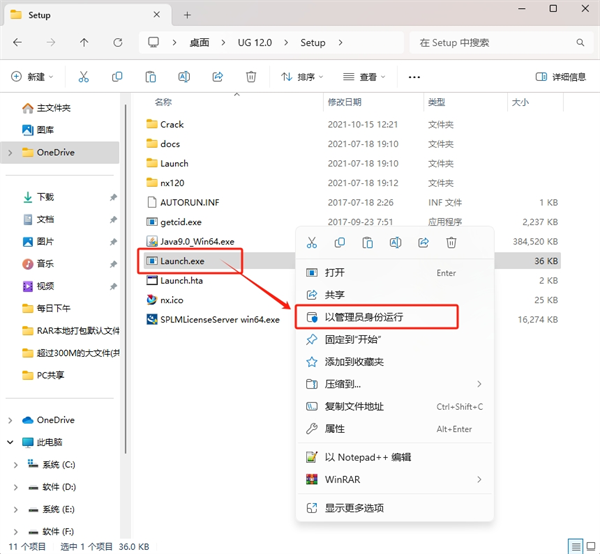Open the Crack folder
Viewport: 600px width, 554px height.
pos(172,125)
